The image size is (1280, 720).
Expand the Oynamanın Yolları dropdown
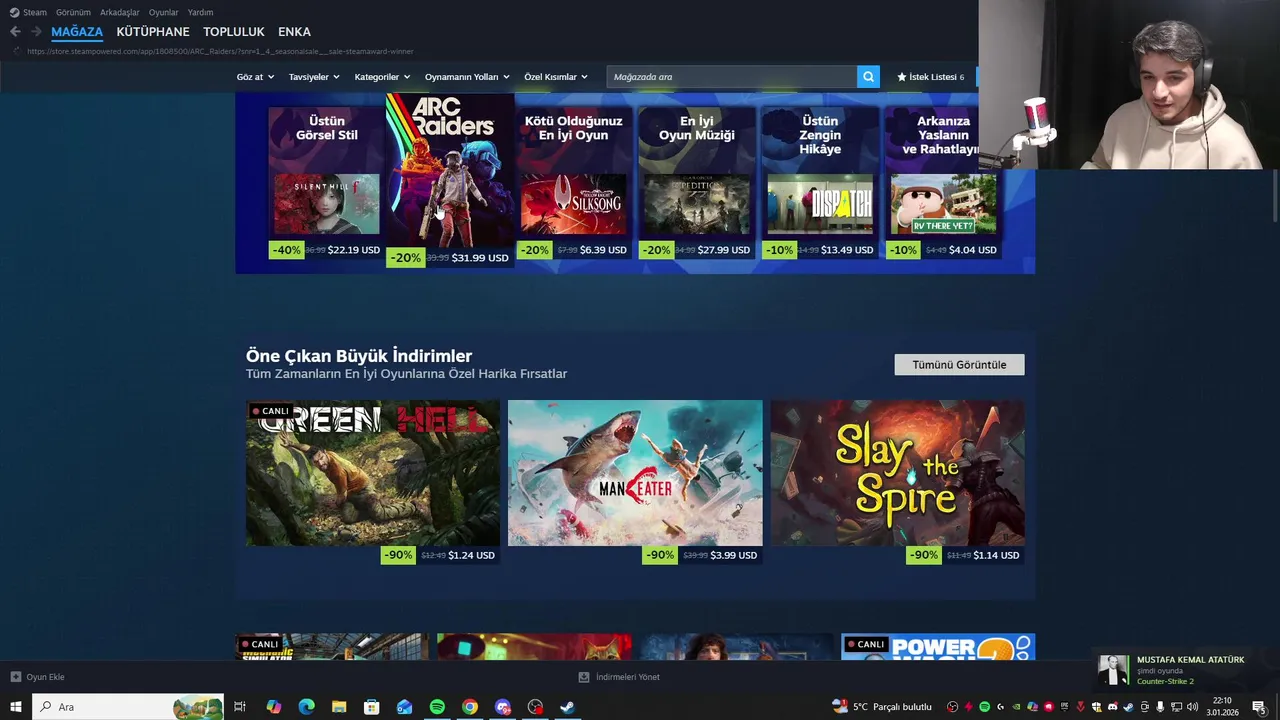[x=467, y=77]
